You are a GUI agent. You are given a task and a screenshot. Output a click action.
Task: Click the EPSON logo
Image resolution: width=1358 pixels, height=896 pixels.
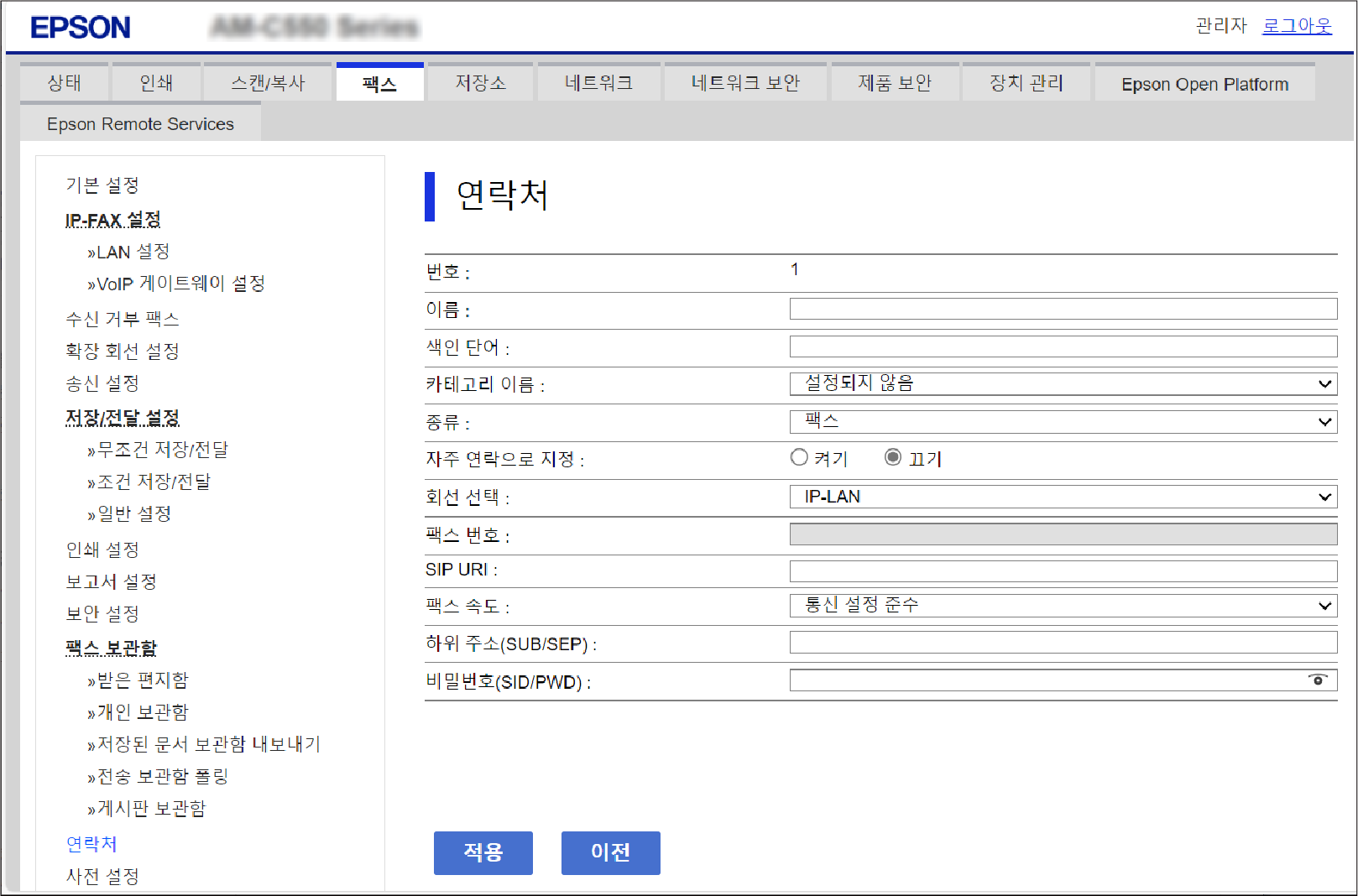[81, 28]
